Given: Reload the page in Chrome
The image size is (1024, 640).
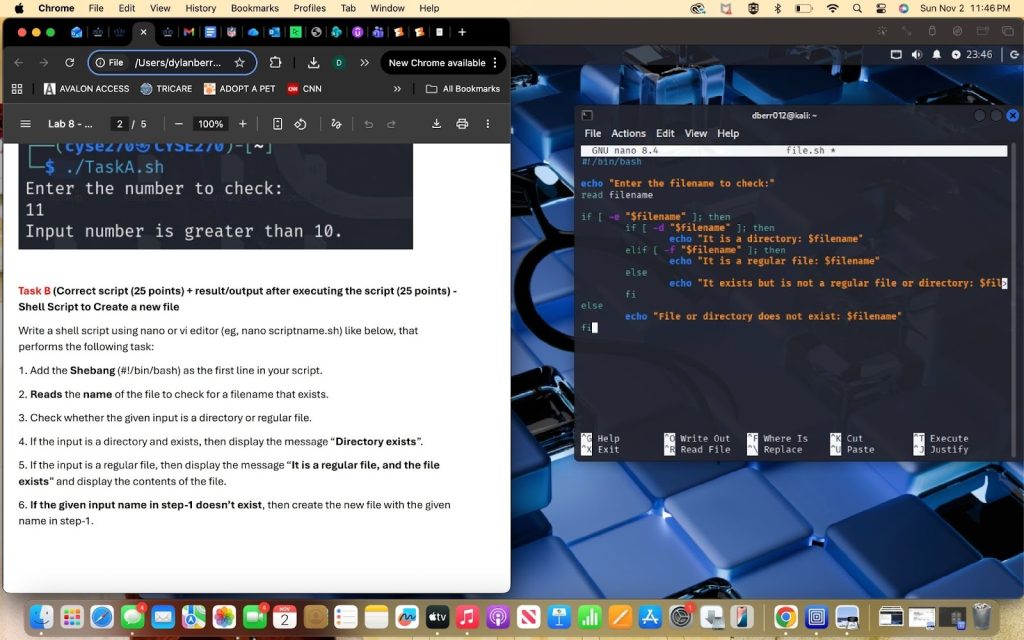Looking at the screenshot, I should (69, 62).
